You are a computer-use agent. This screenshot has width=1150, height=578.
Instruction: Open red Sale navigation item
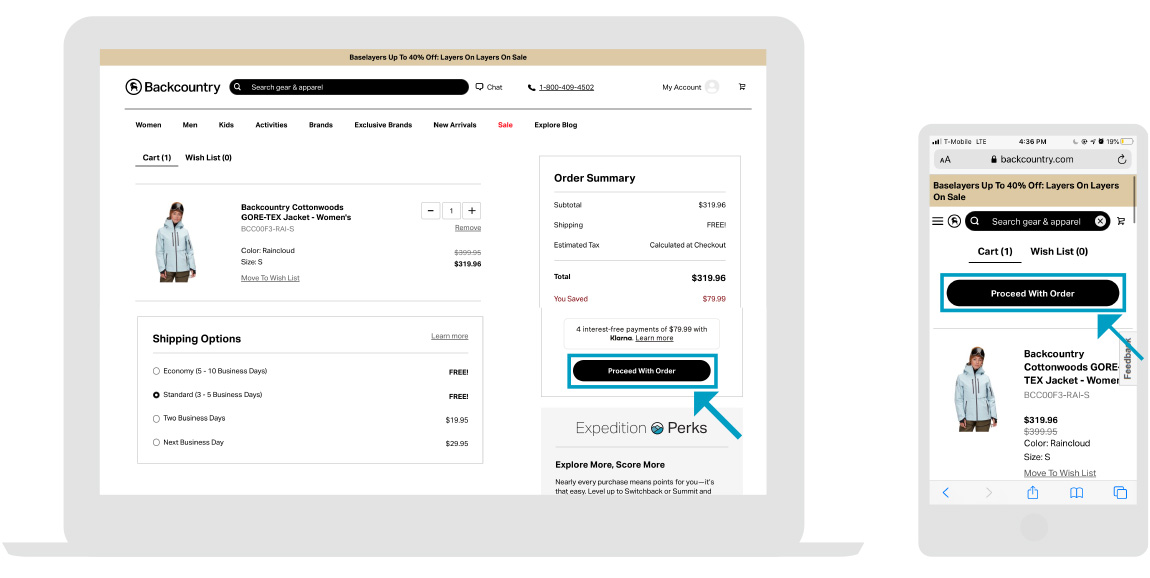pyautogui.click(x=505, y=125)
